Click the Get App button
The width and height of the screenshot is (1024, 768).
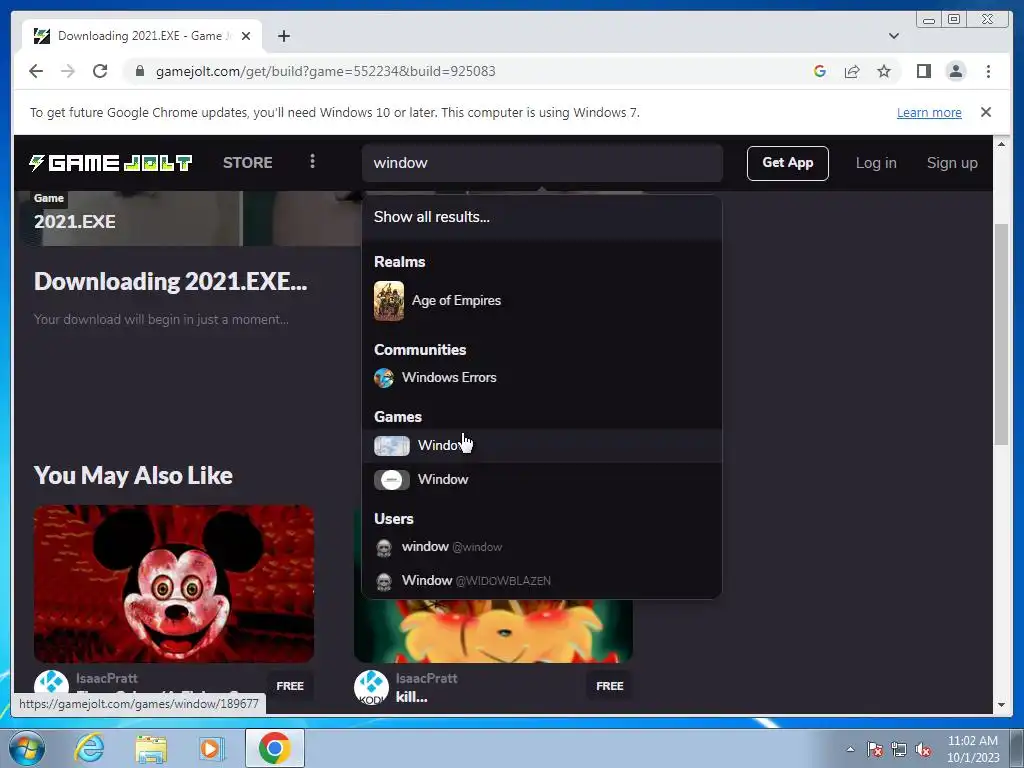coord(788,163)
